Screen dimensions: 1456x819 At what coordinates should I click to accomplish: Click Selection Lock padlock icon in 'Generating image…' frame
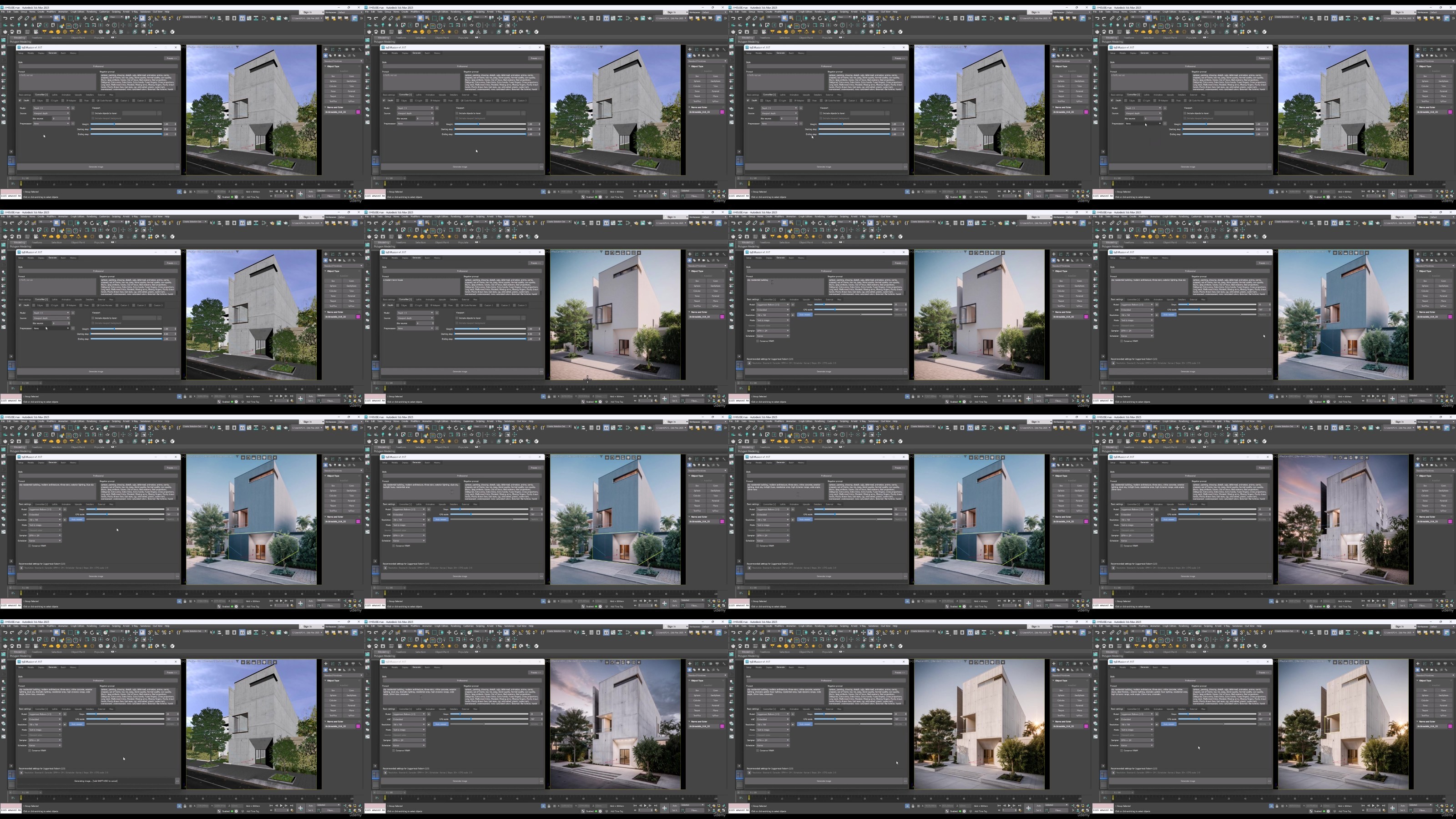click(x=185, y=806)
